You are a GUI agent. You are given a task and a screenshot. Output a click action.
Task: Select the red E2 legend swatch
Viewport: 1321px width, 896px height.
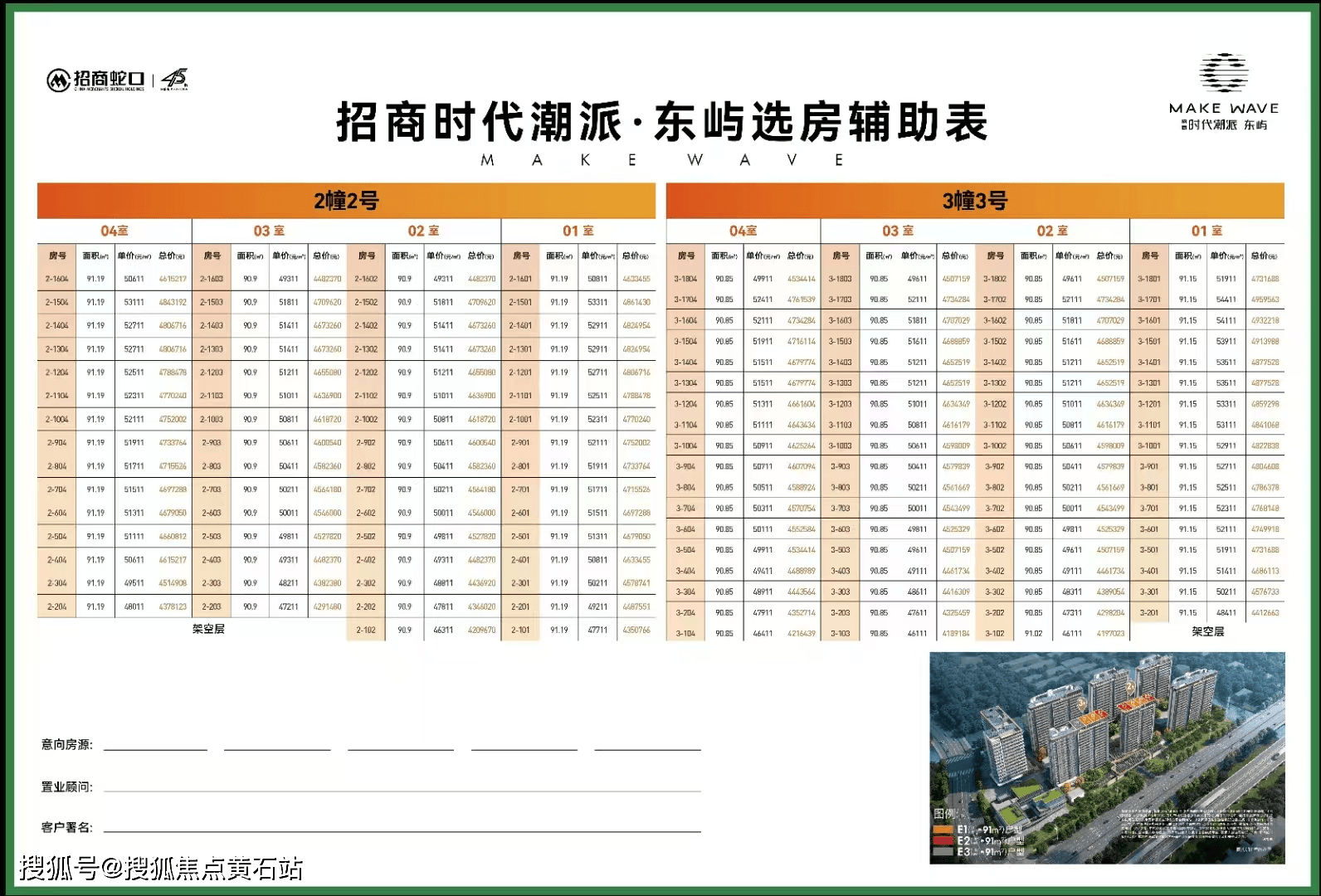[943, 840]
